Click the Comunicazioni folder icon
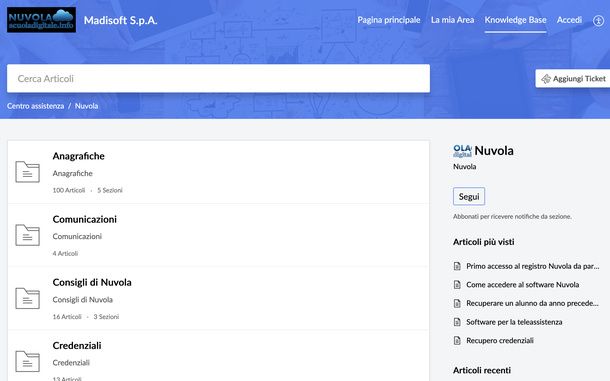This screenshot has width=610, height=381. click(x=27, y=235)
